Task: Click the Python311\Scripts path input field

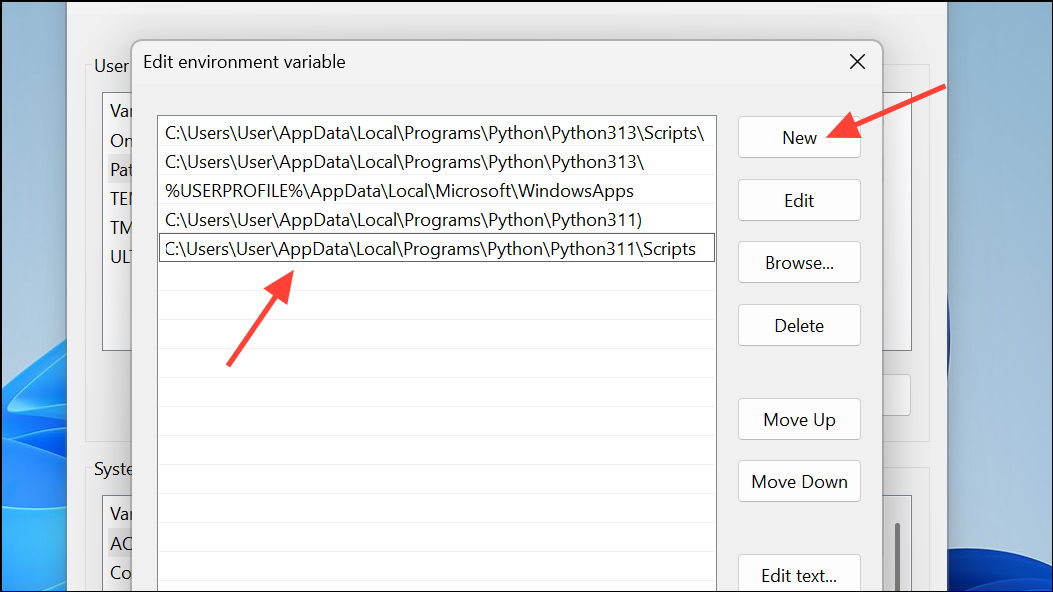Action: [x=435, y=248]
